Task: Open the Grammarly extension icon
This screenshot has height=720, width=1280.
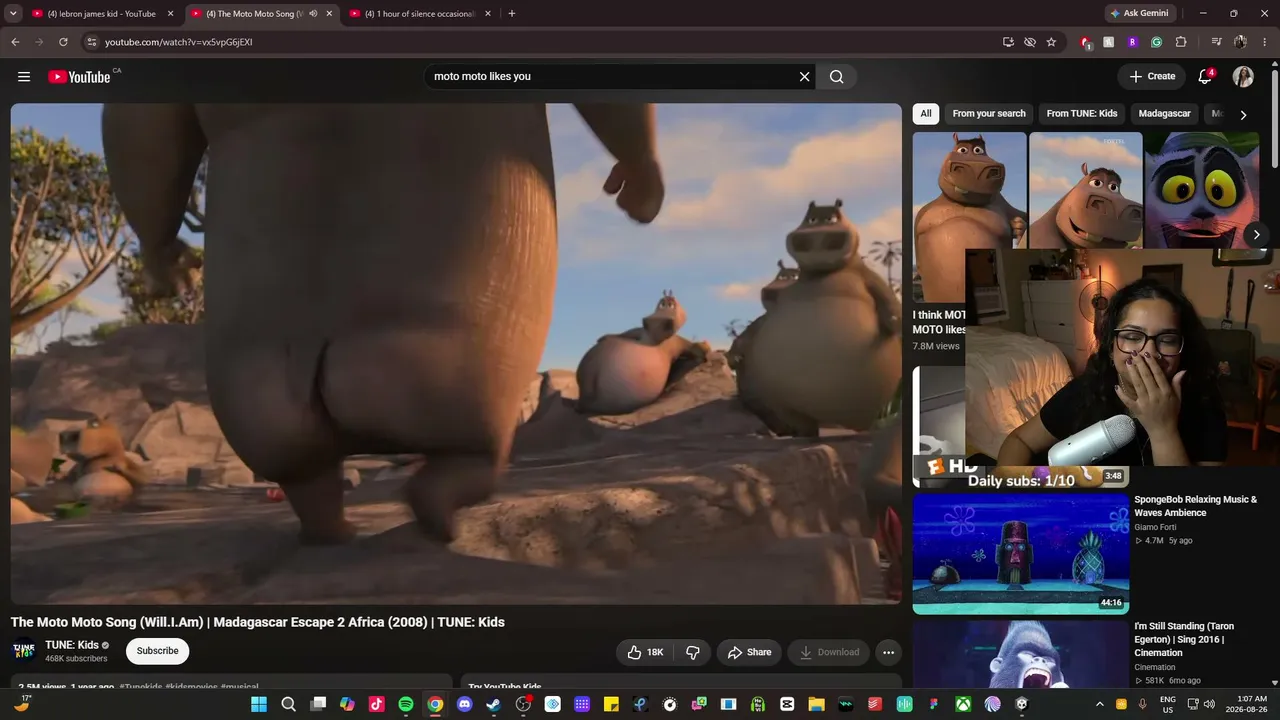Action: click(x=1157, y=42)
